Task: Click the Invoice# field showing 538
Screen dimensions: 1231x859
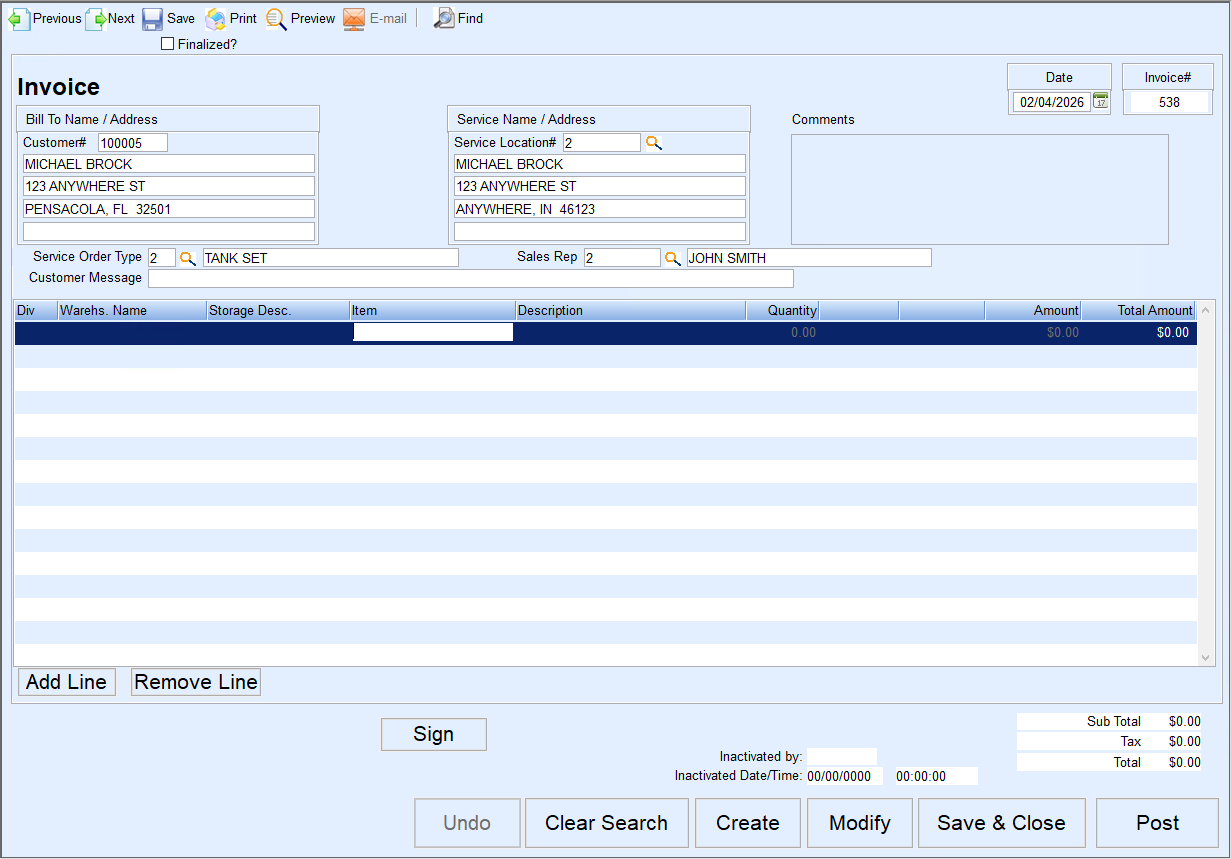Action: tap(1169, 102)
